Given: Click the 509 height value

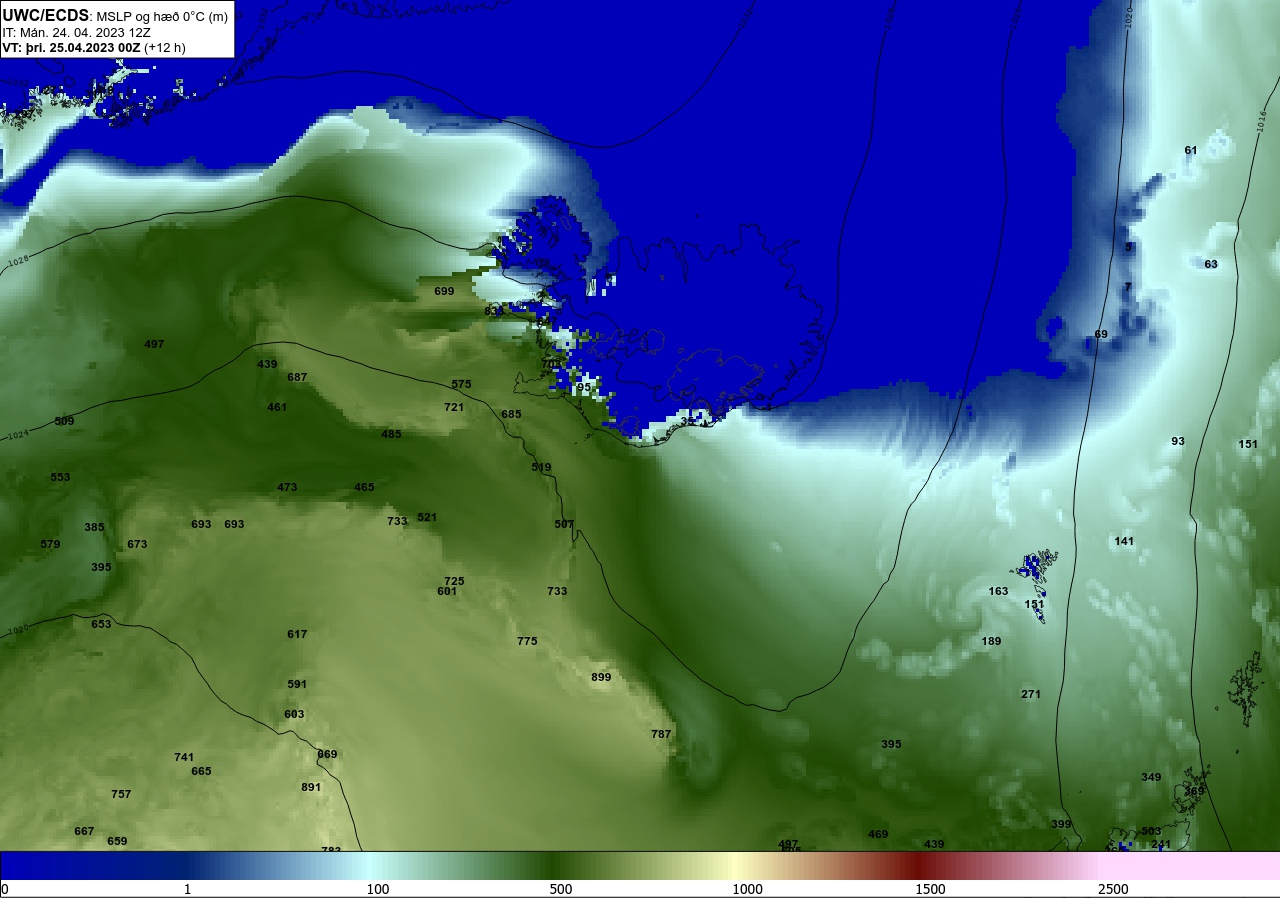Looking at the screenshot, I should (64, 421).
